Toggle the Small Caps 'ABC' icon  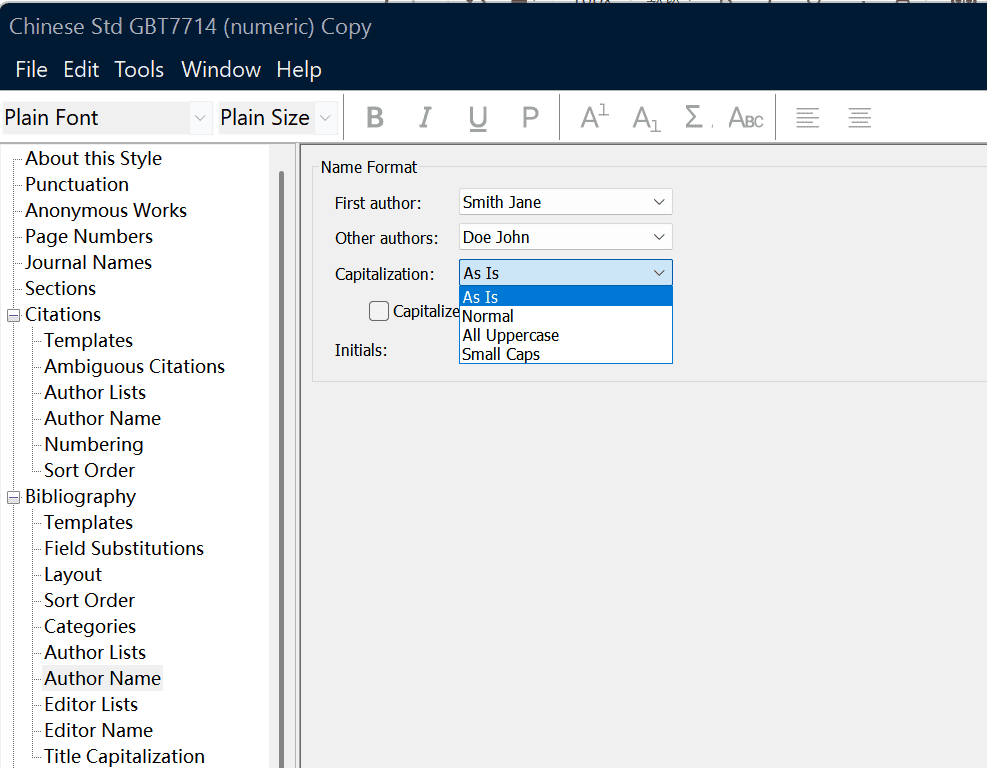coord(746,118)
